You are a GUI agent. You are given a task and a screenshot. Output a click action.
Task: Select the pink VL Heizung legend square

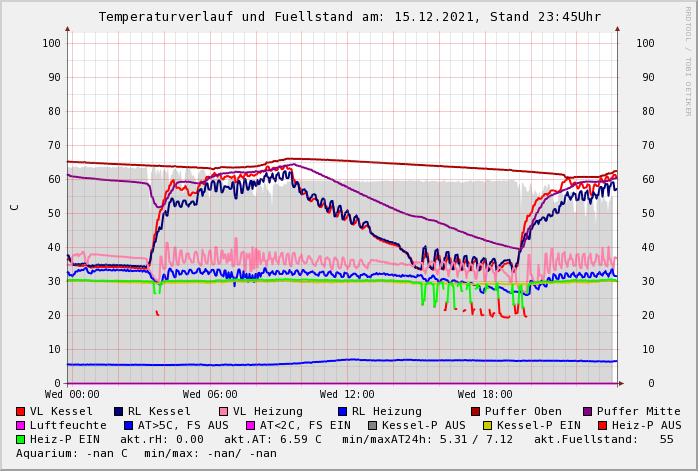point(223,411)
